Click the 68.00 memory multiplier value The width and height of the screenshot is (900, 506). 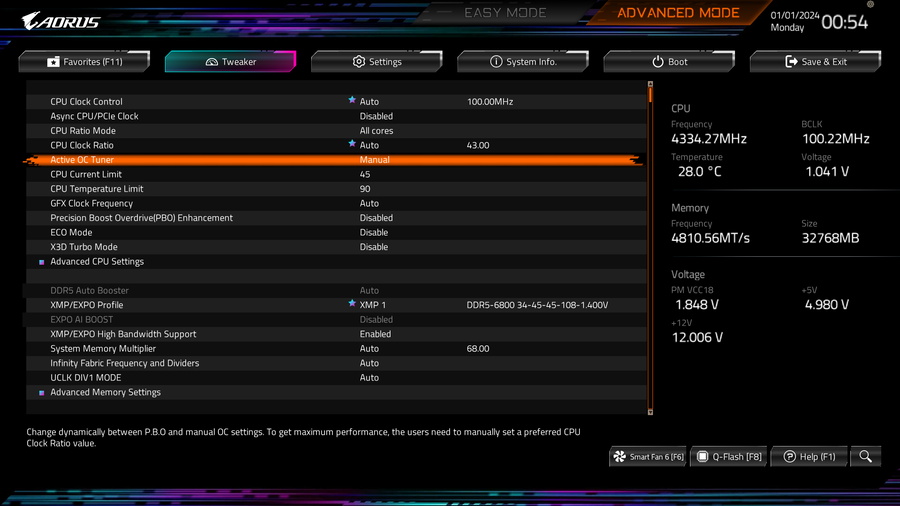pos(478,349)
